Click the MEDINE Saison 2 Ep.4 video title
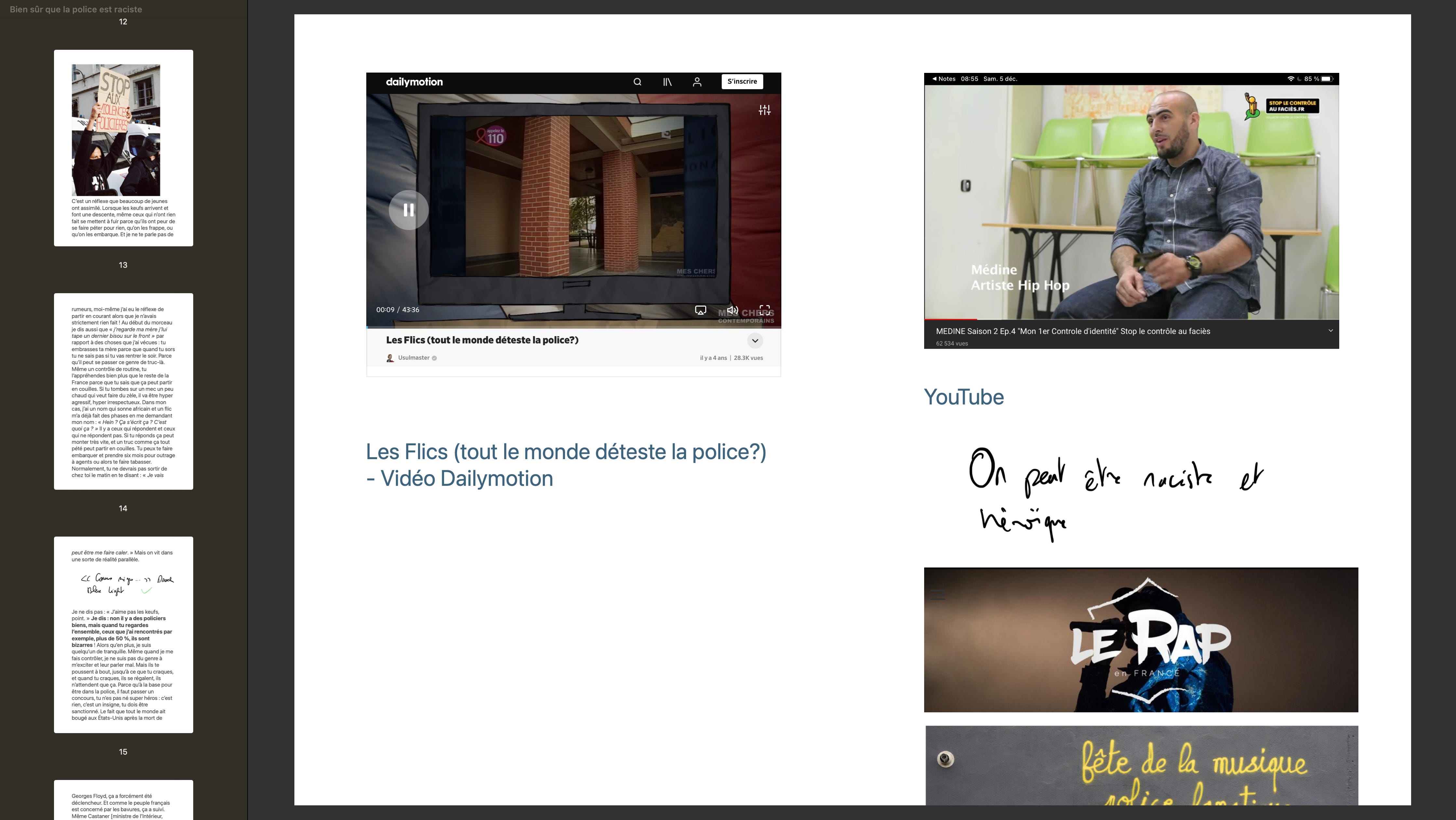Screen dimensions: 1456x820 point(1073,331)
